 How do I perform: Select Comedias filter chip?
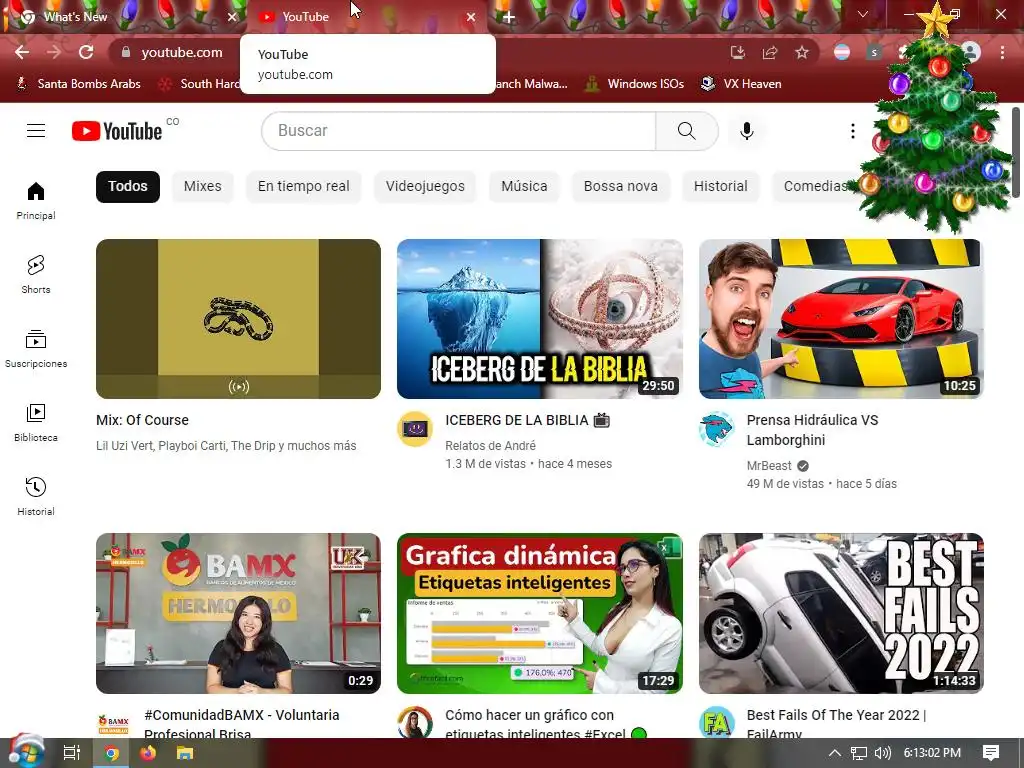[x=815, y=186]
